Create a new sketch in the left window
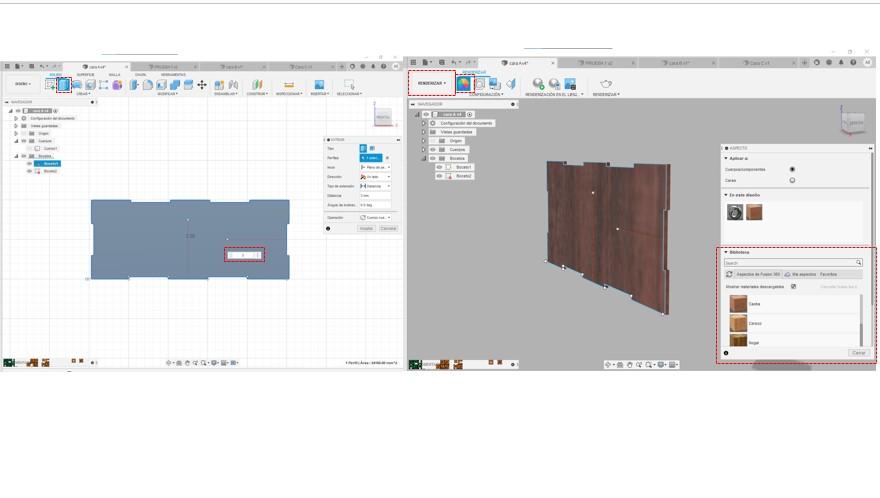The width and height of the screenshot is (880, 498). 50,85
